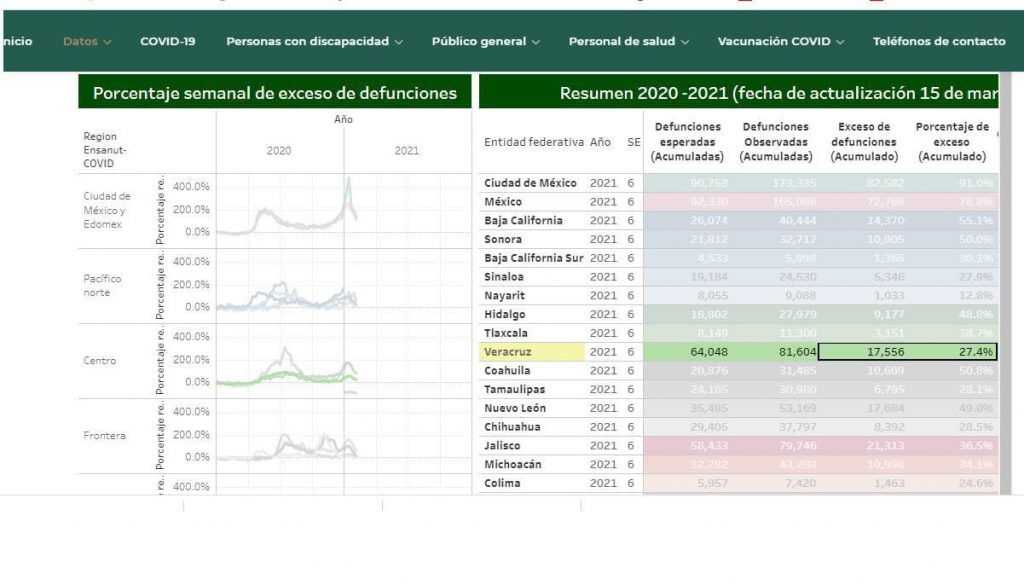Screen dimensions: 1024x585
Task: Go to Teléfonos de contacto
Action: coord(938,41)
